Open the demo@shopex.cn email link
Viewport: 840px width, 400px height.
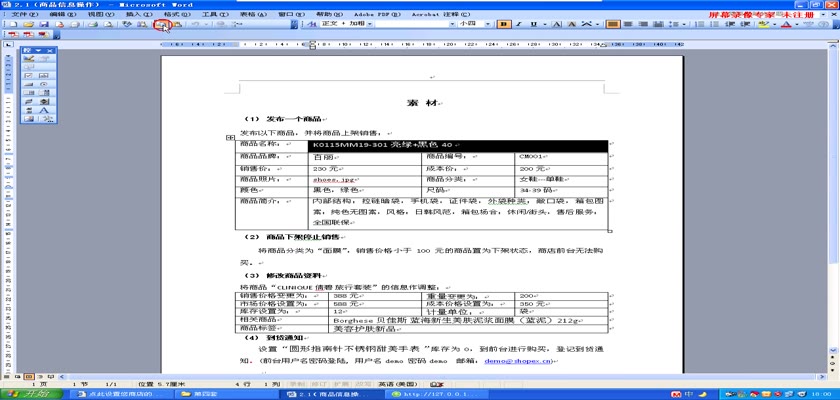click(518, 361)
